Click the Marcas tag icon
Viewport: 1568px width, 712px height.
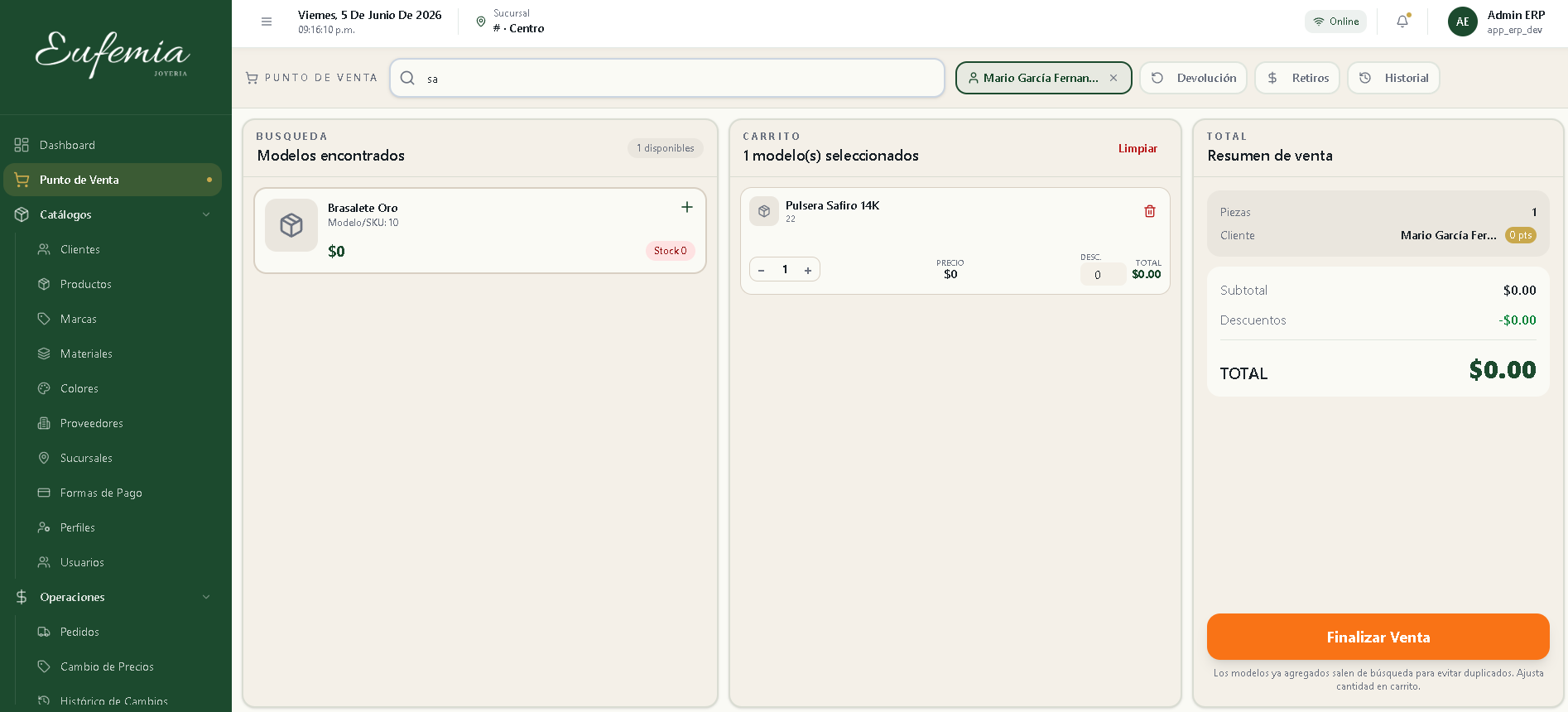44,319
